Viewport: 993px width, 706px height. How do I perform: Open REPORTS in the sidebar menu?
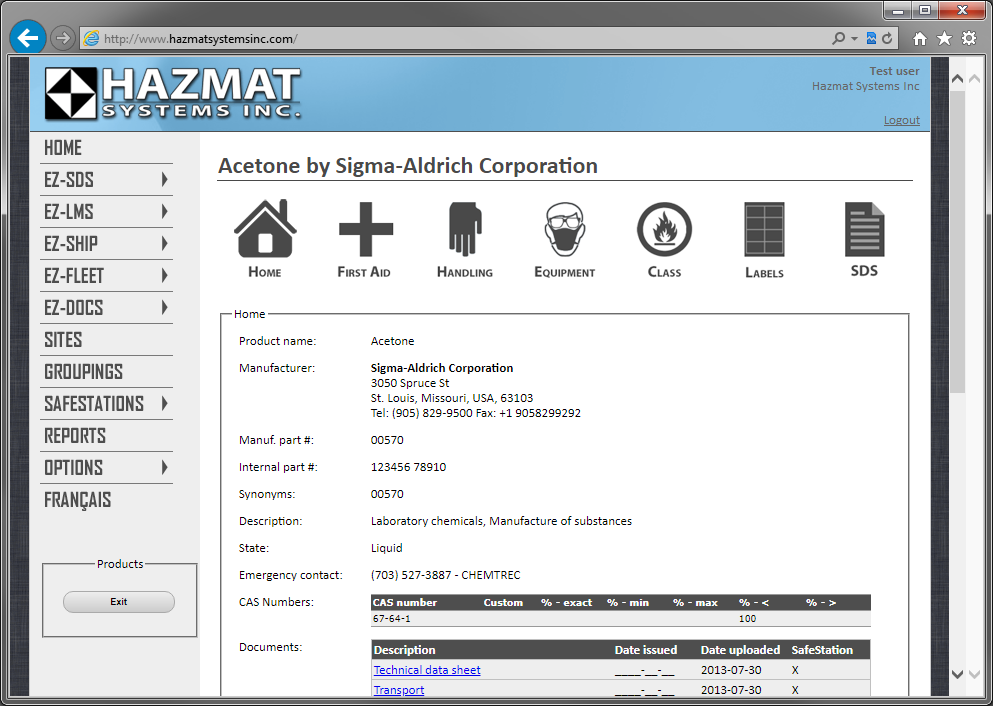[75, 436]
